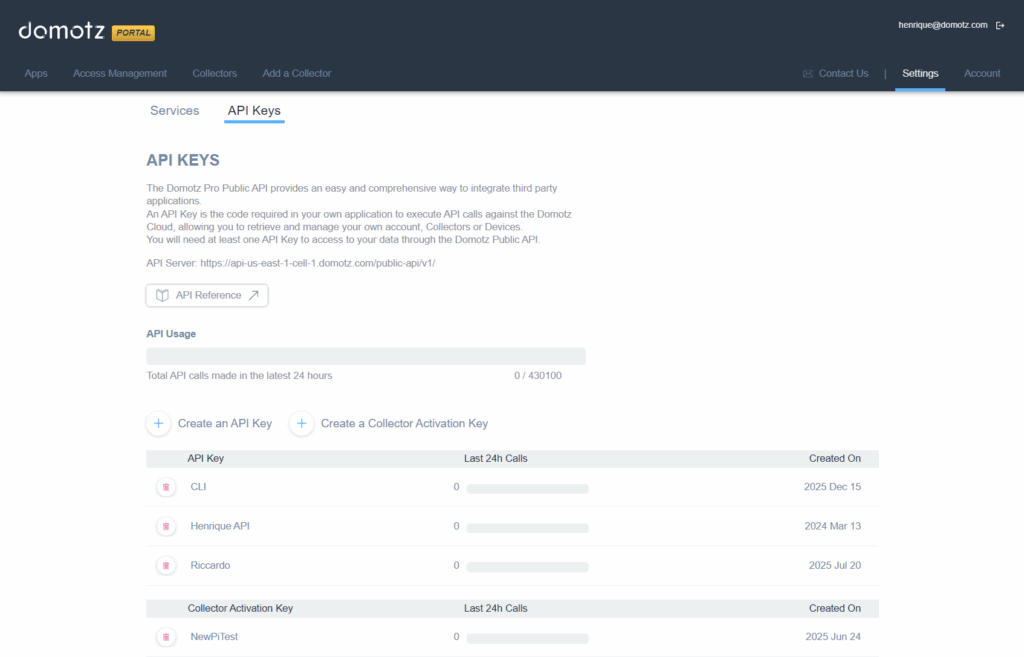Go to the Account section

[982, 73]
